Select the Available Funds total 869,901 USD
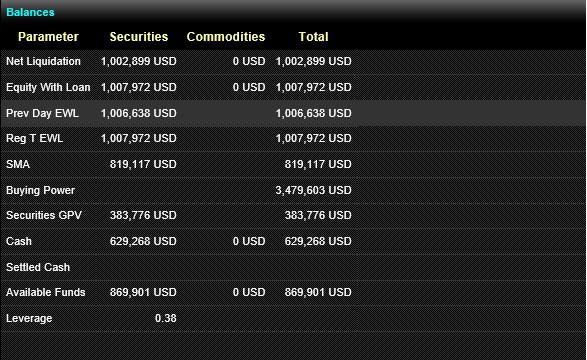 pyautogui.click(x=318, y=292)
